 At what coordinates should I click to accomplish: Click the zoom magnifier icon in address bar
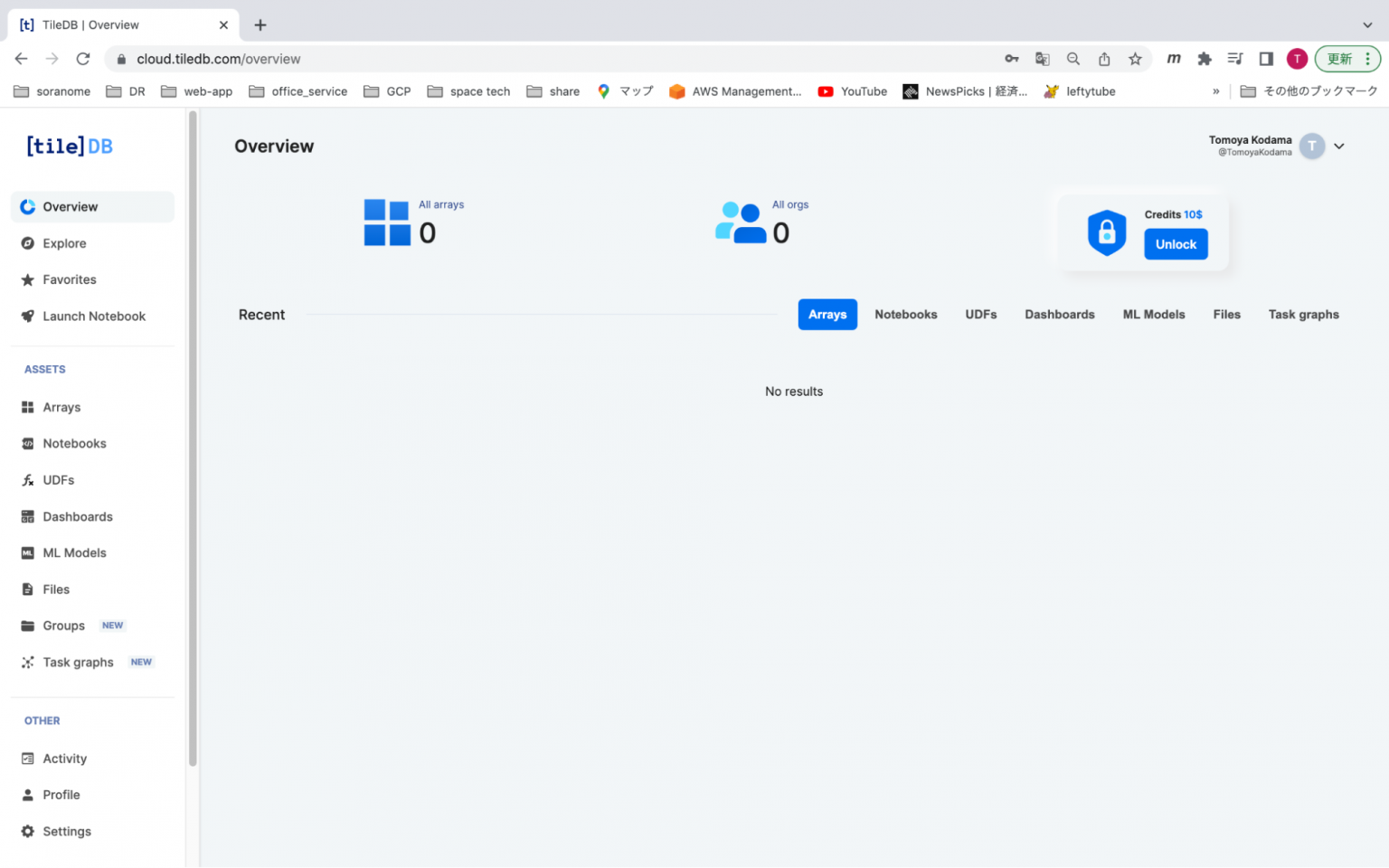pos(1073,59)
